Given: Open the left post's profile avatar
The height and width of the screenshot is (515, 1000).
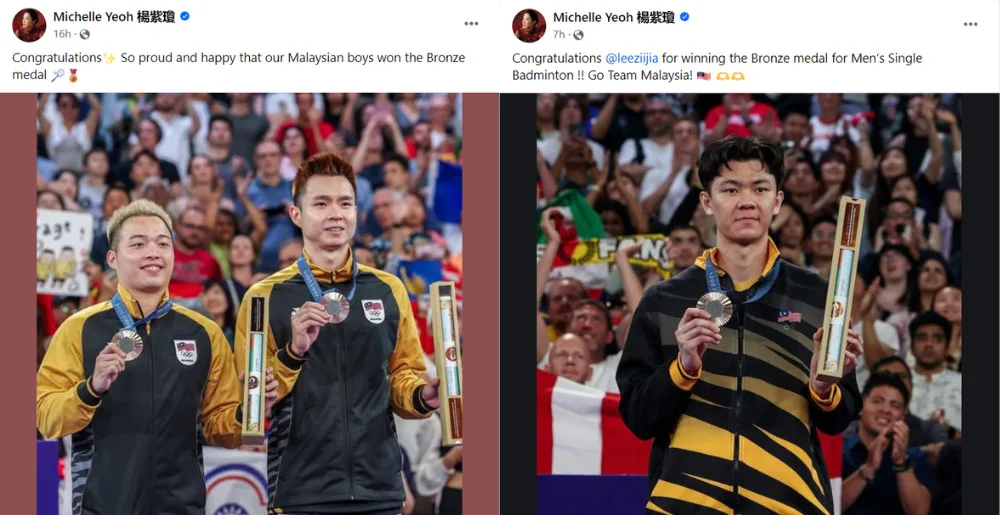Looking at the screenshot, I should pos(29,25).
